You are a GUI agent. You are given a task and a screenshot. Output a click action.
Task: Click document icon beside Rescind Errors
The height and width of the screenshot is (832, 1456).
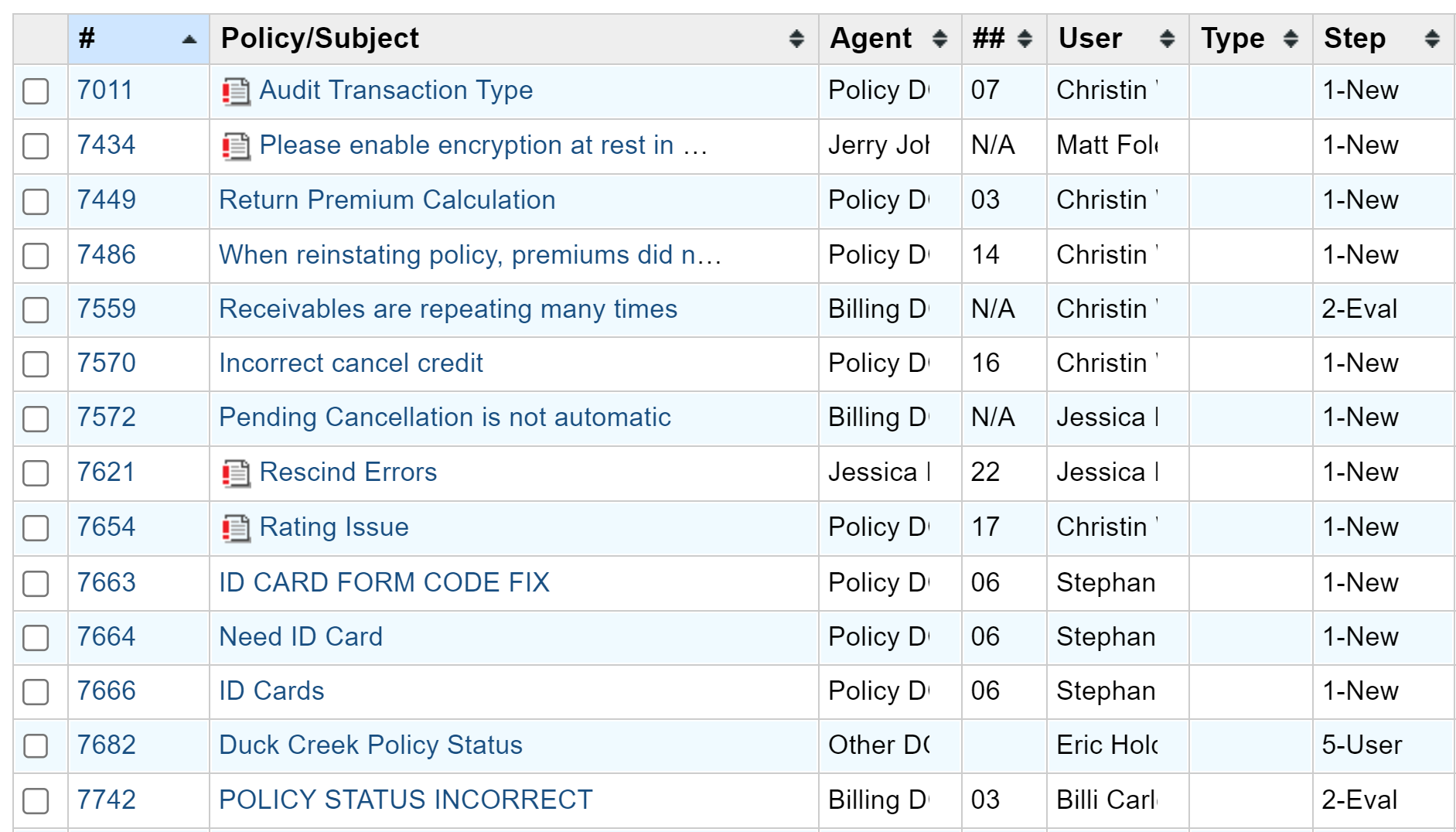pos(236,473)
